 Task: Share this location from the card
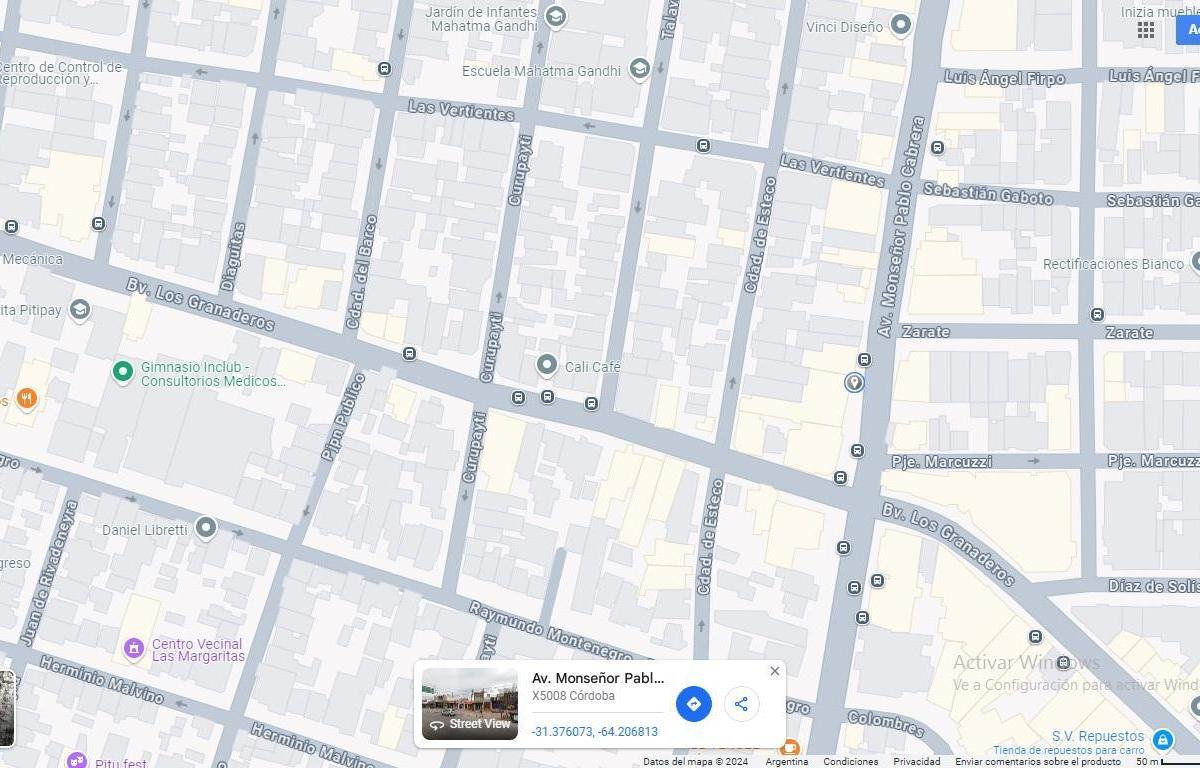click(741, 704)
